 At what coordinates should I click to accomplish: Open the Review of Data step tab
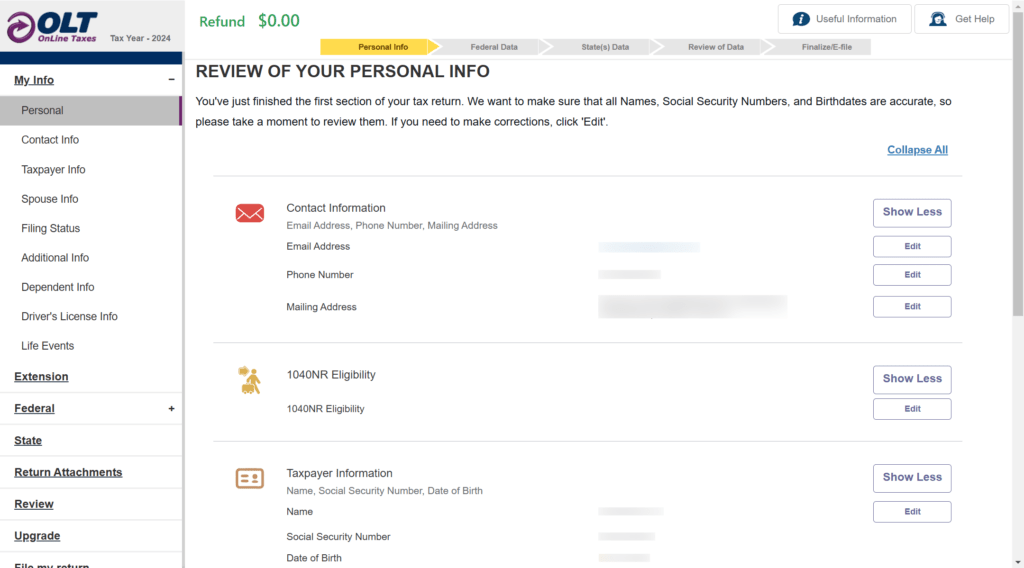(x=715, y=47)
